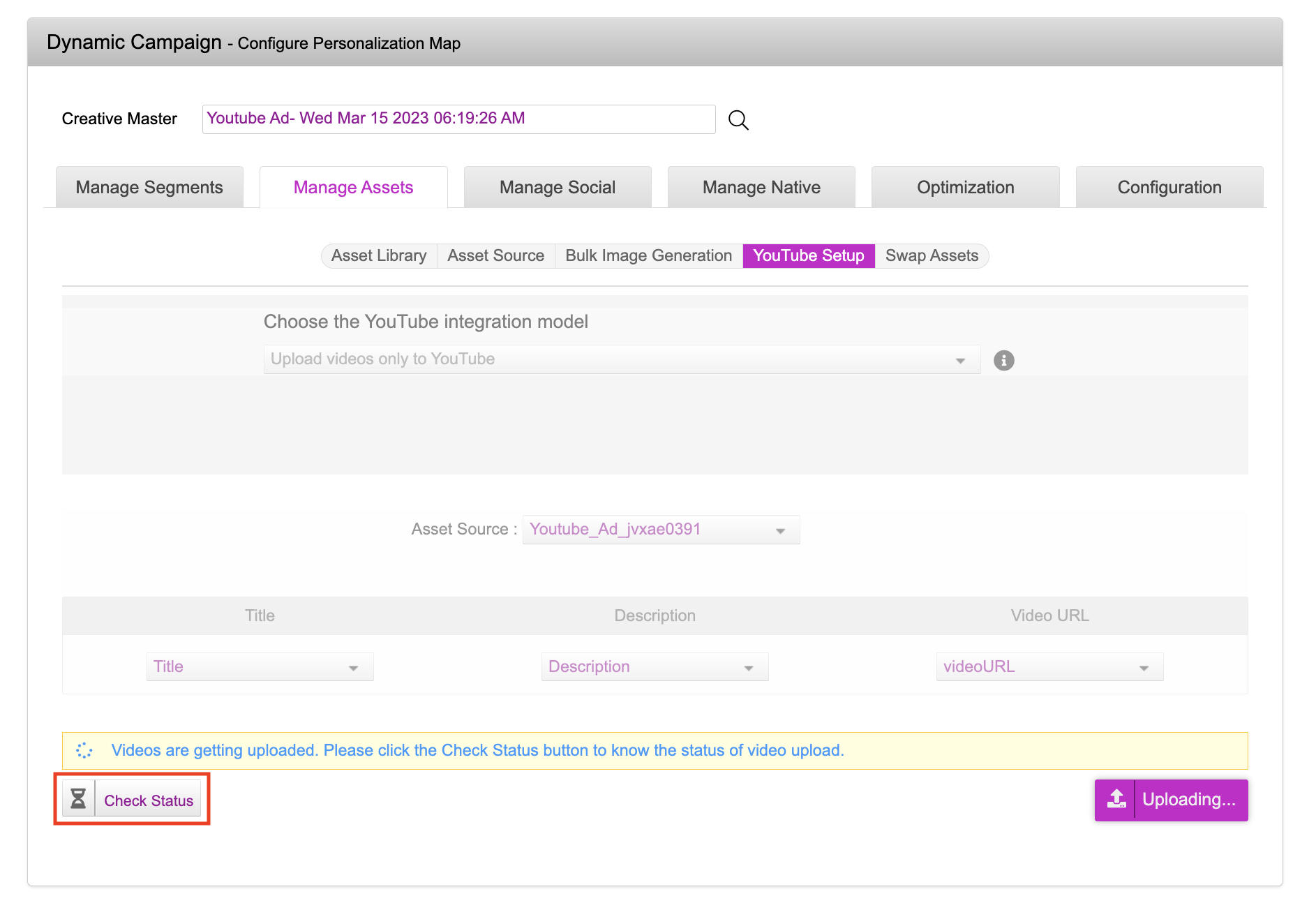The image size is (1316, 903).
Task: Click the upload icon on the Uploading button
Action: [1116, 800]
